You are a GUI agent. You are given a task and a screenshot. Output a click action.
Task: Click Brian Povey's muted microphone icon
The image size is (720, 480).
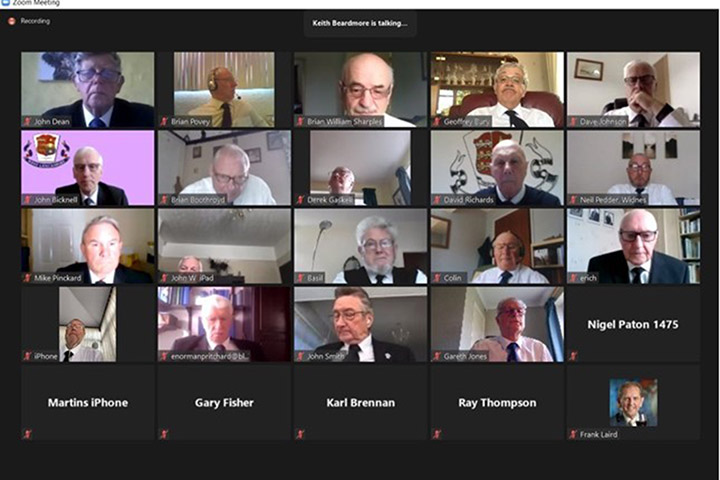click(x=164, y=122)
